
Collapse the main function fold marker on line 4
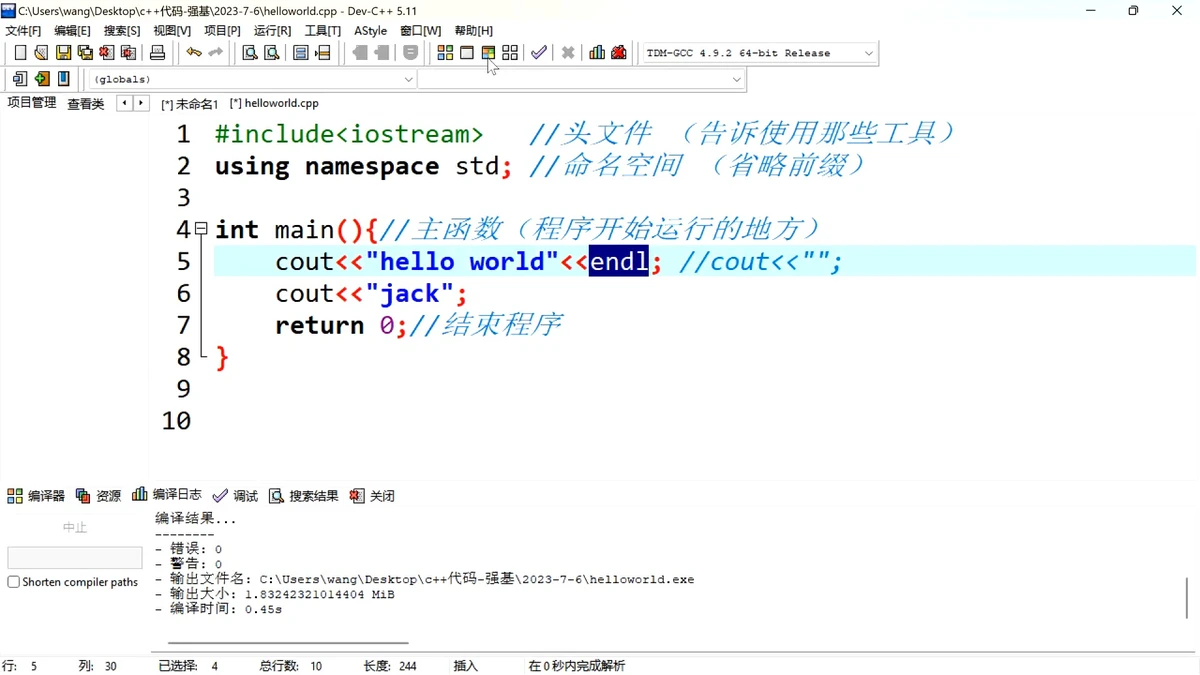201,229
